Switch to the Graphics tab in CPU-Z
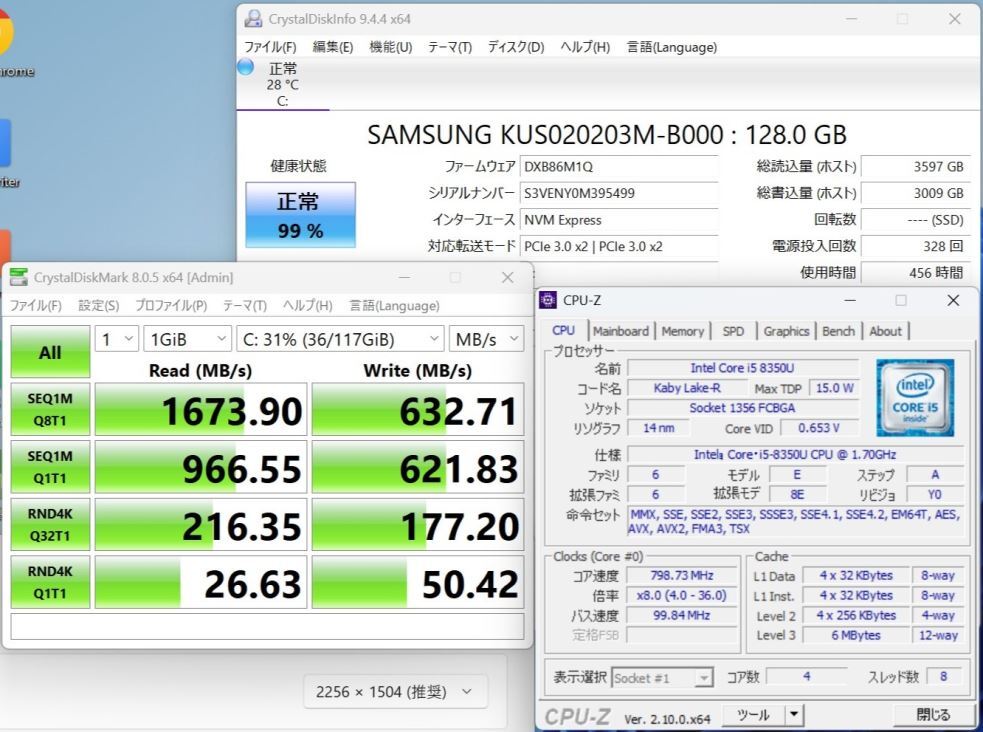The width and height of the screenshot is (983, 732). click(787, 331)
